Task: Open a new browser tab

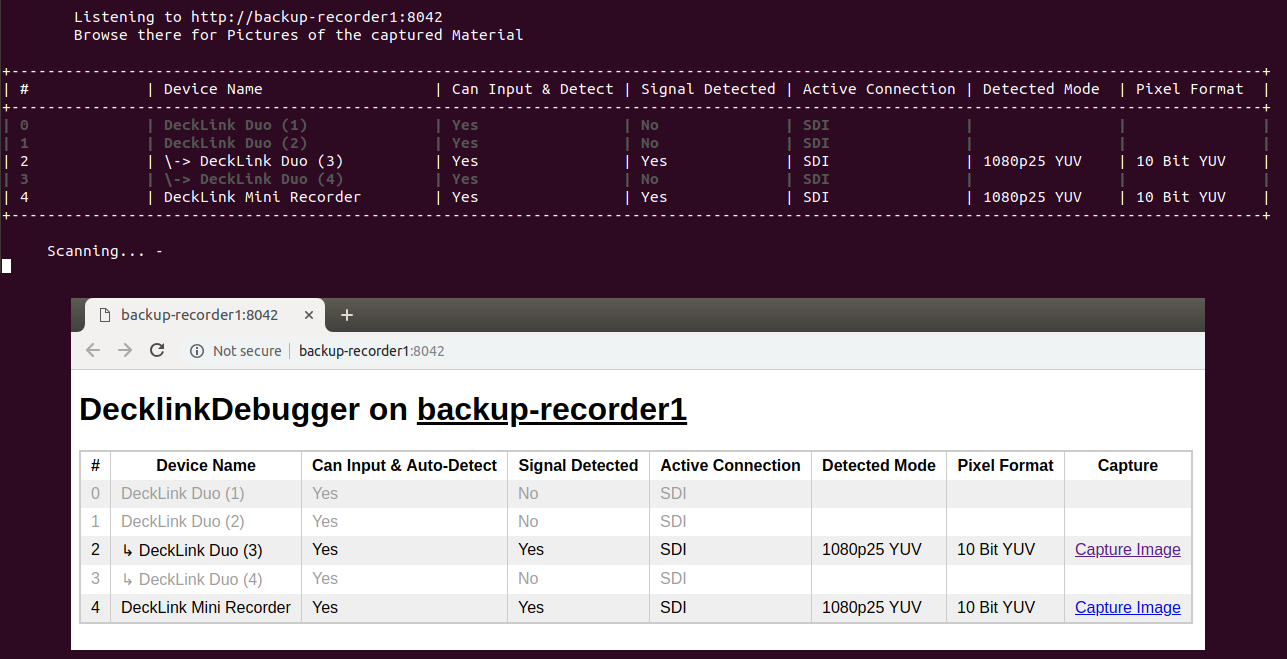Action: [347, 315]
